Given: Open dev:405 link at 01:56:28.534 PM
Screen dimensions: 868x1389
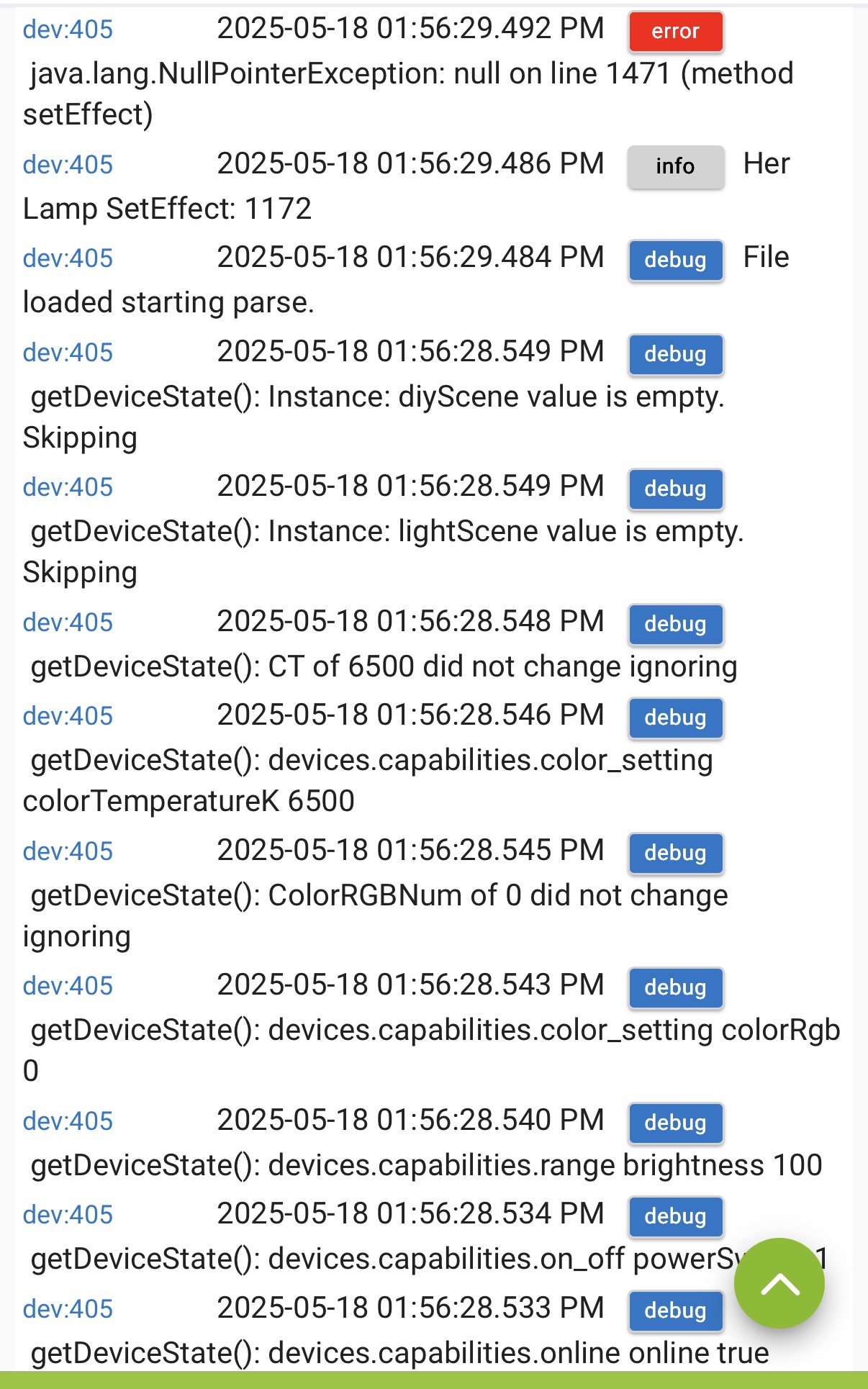Looking at the screenshot, I should (x=68, y=1215).
